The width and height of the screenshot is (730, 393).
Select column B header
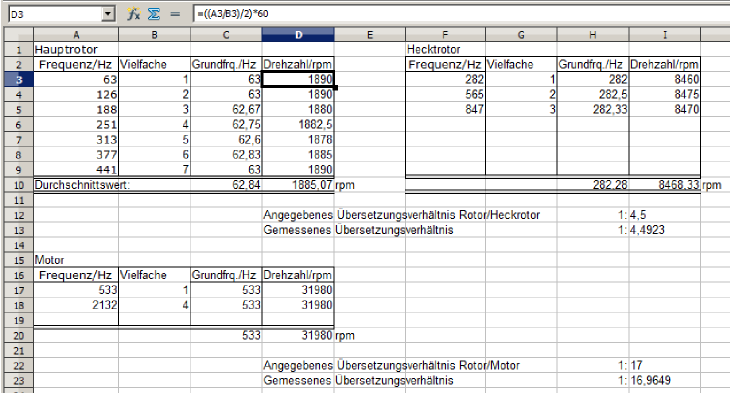155,35
